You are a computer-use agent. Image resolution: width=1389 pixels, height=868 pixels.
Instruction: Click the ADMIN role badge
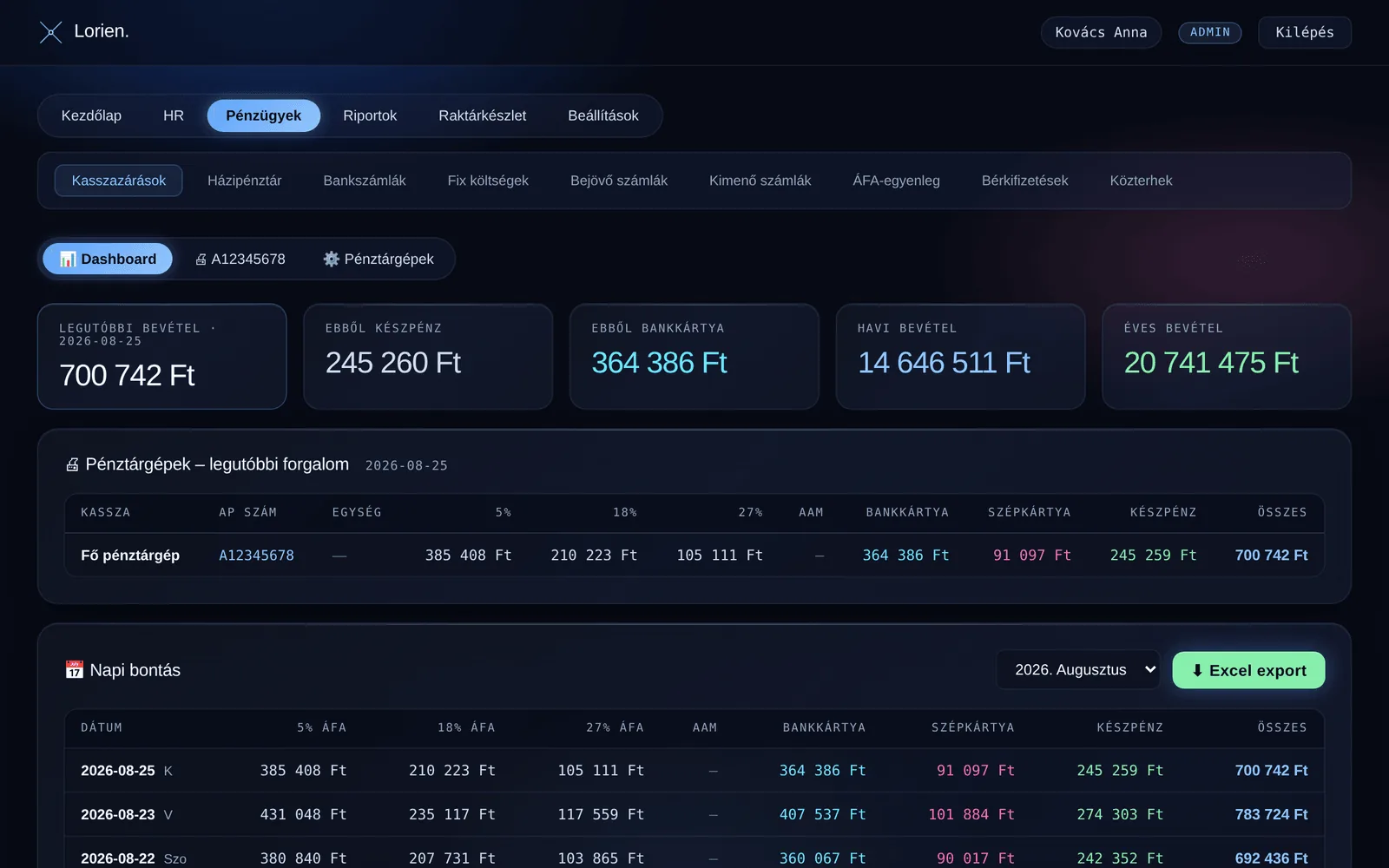click(x=1210, y=32)
